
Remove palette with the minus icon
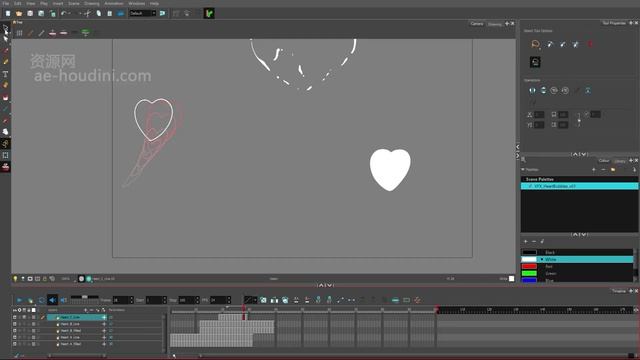click(603, 169)
